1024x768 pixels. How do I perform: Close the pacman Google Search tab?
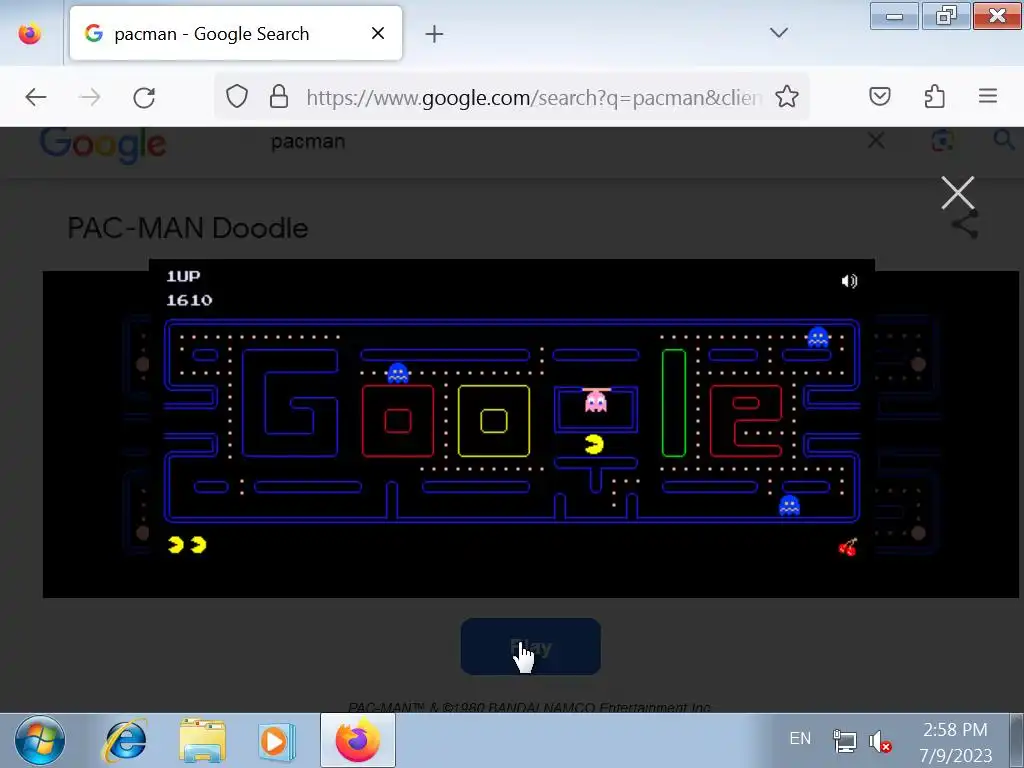tap(377, 33)
